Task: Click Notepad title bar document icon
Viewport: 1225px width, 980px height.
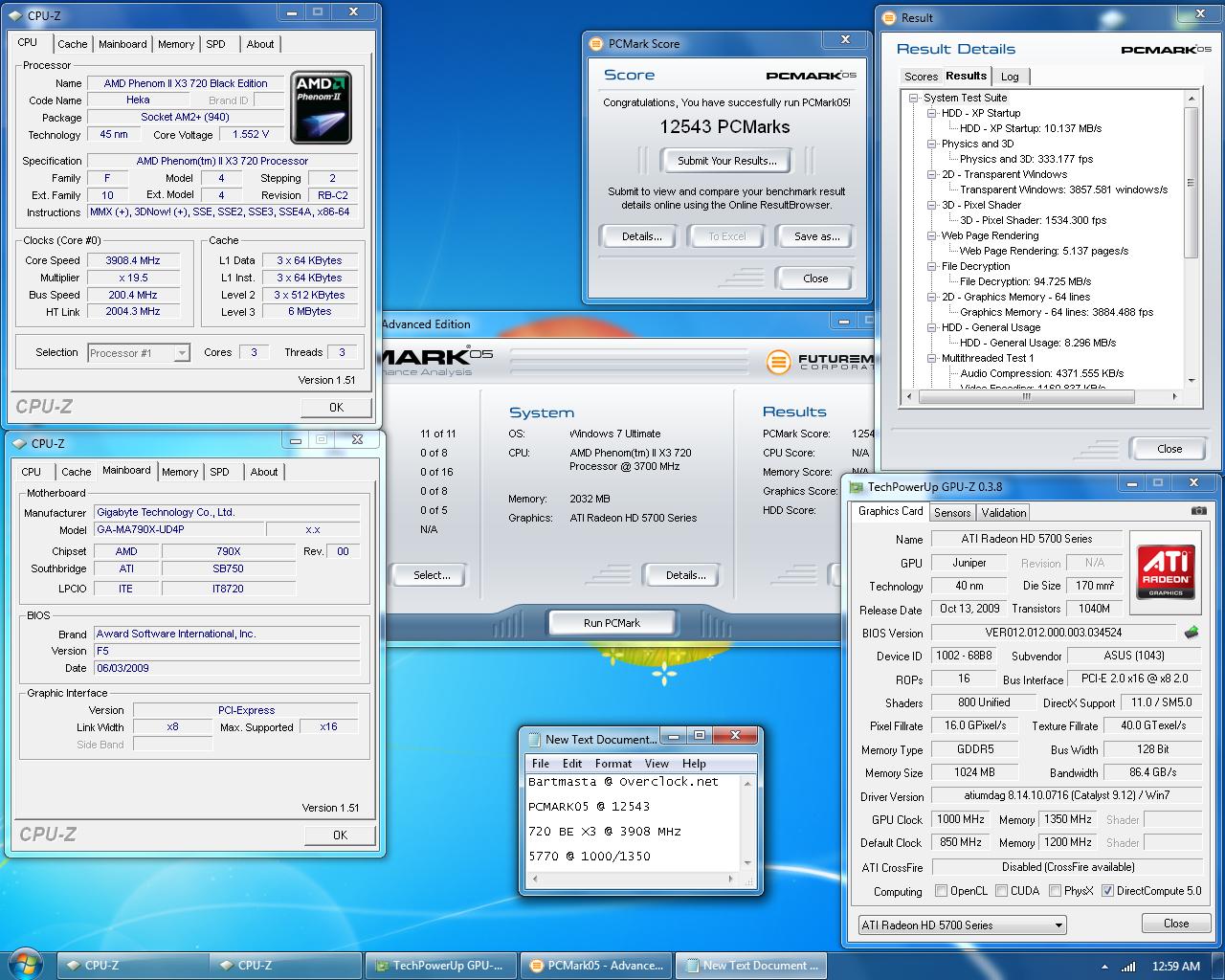Action: point(534,739)
